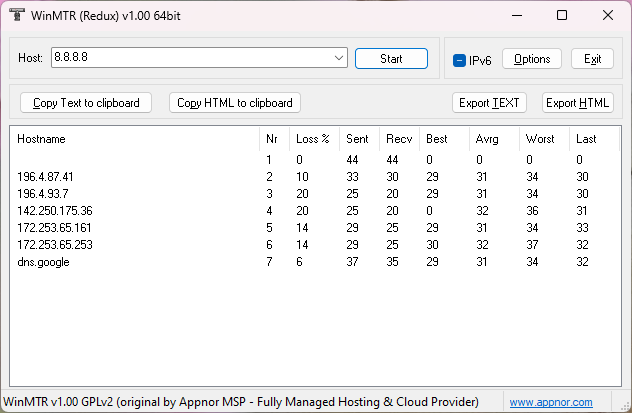Click the Exit button

point(592,59)
